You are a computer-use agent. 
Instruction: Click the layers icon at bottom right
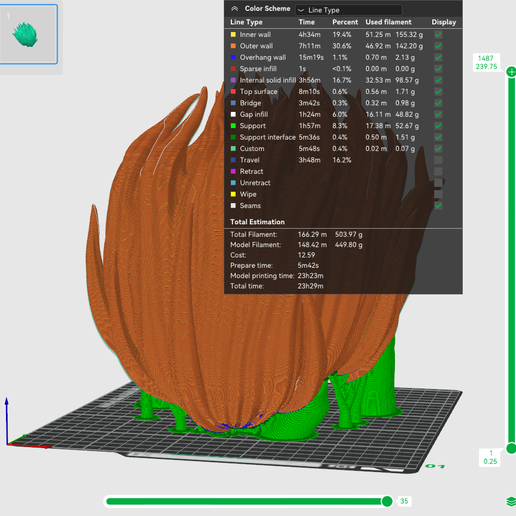[x=511, y=501]
